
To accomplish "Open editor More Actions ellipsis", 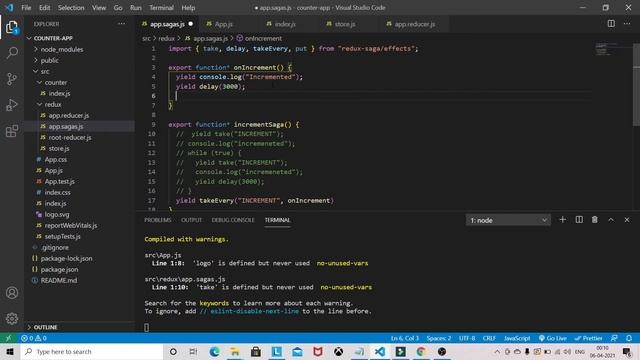I will (627, 24).
